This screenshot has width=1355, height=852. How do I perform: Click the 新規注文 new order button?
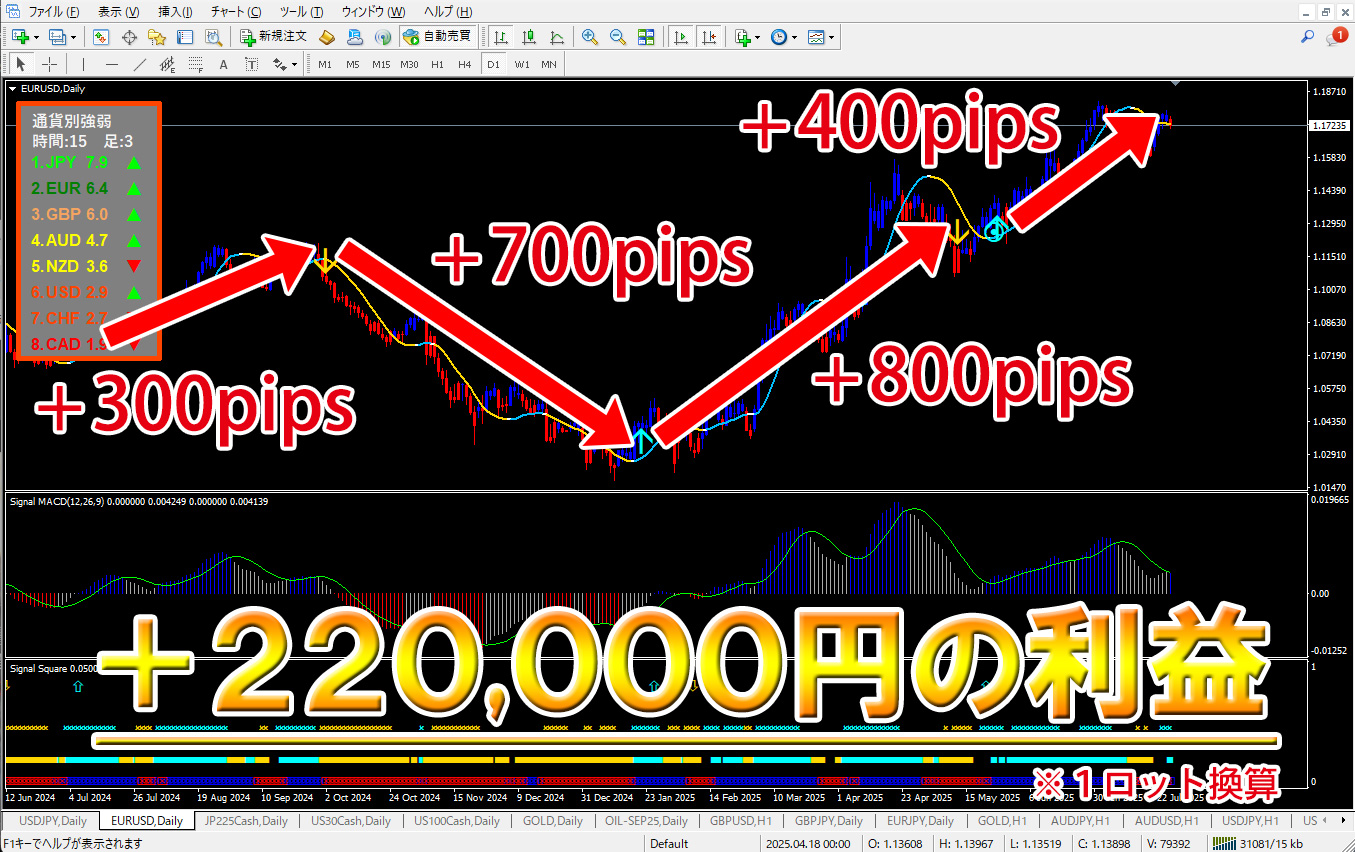pyautogui.click(x=273, y=37)
